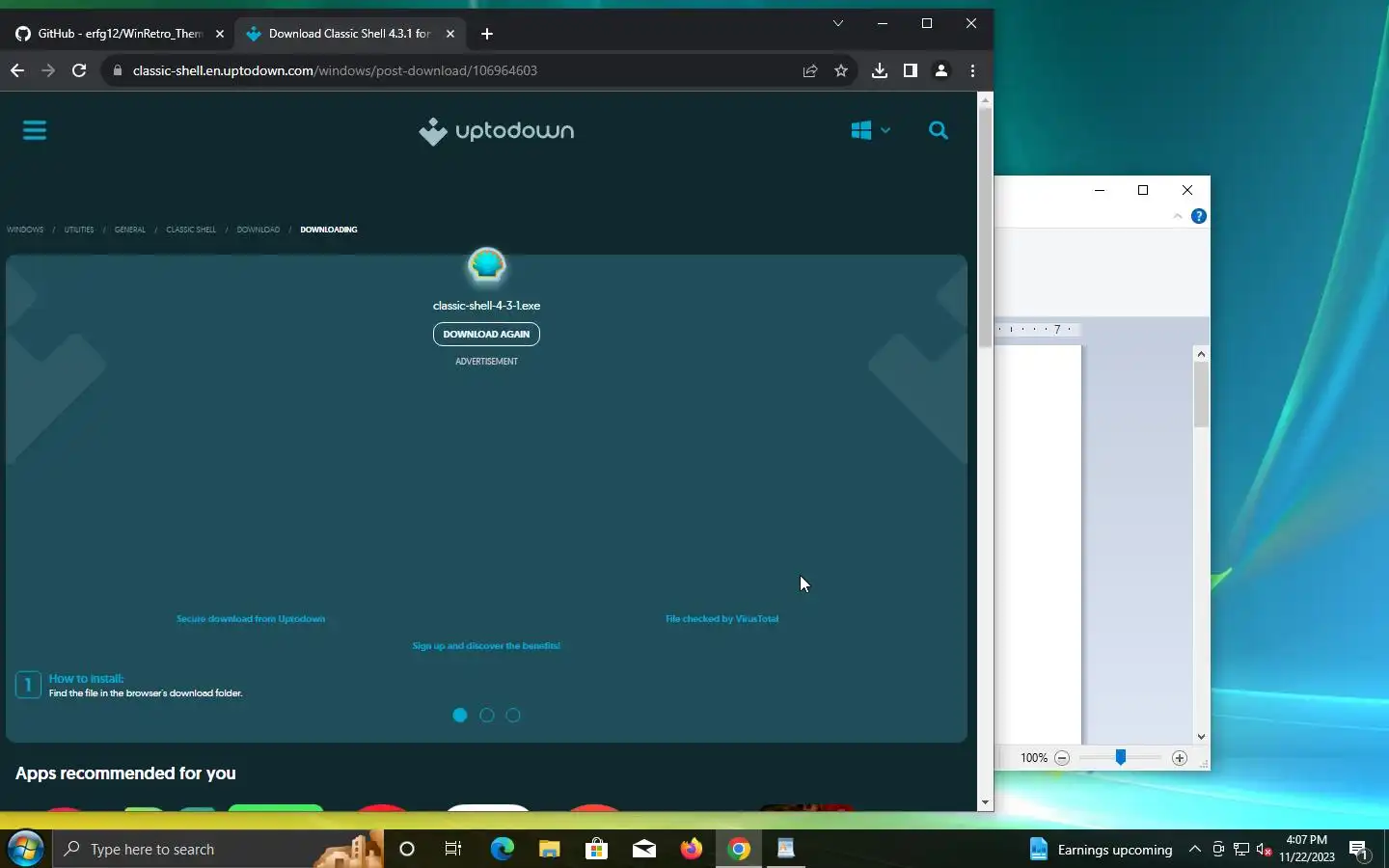Click document window scrollbar up arrow
Screen dimensions: 1389x868
click(1201, 354)
